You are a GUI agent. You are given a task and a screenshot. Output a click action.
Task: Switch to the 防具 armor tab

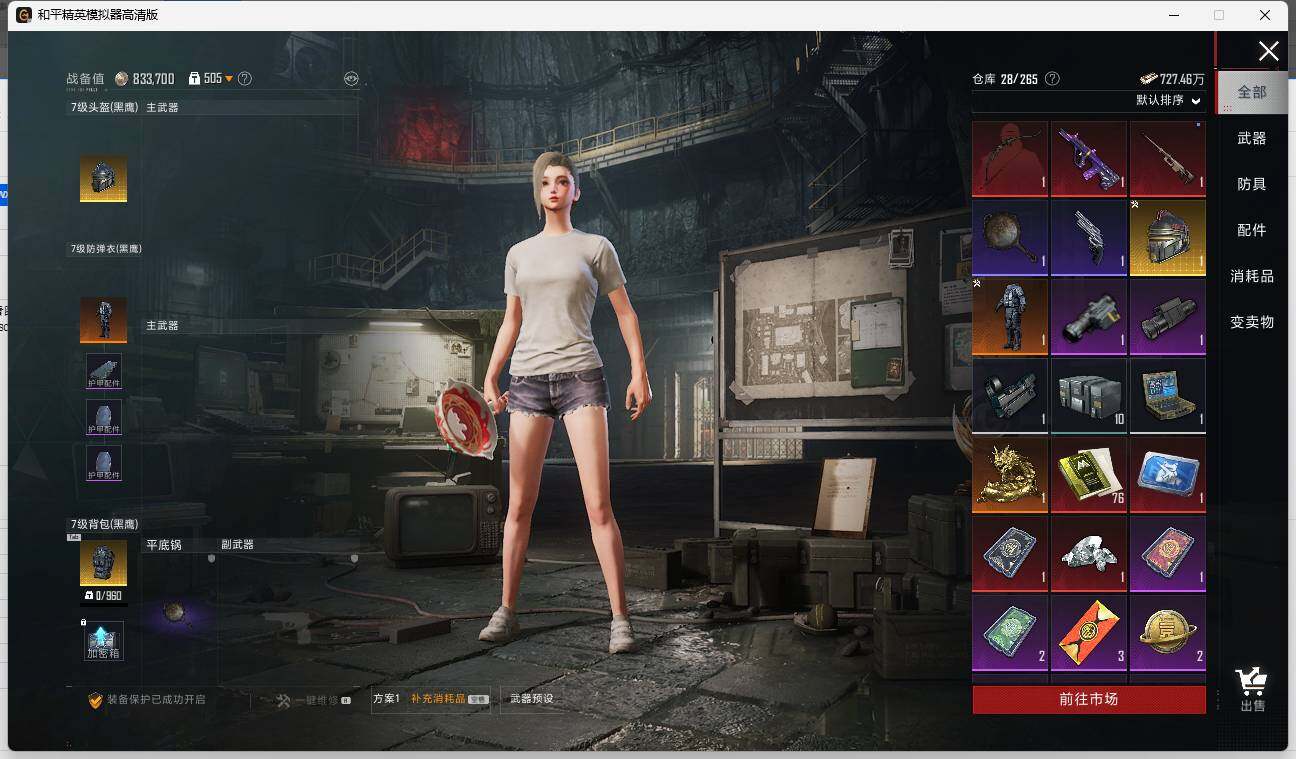pos(1252,184)
